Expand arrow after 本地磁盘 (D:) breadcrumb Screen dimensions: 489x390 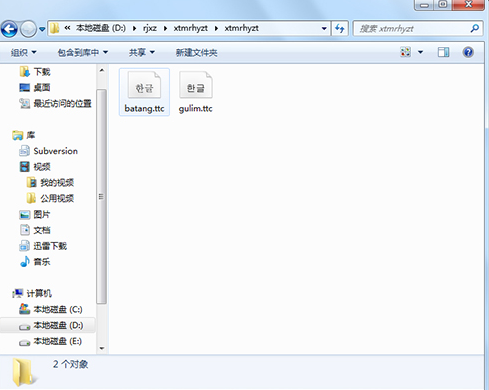[x=134, y=28]
